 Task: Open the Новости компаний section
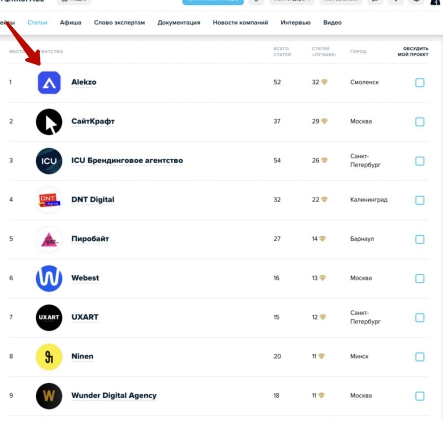pos(240,23)
